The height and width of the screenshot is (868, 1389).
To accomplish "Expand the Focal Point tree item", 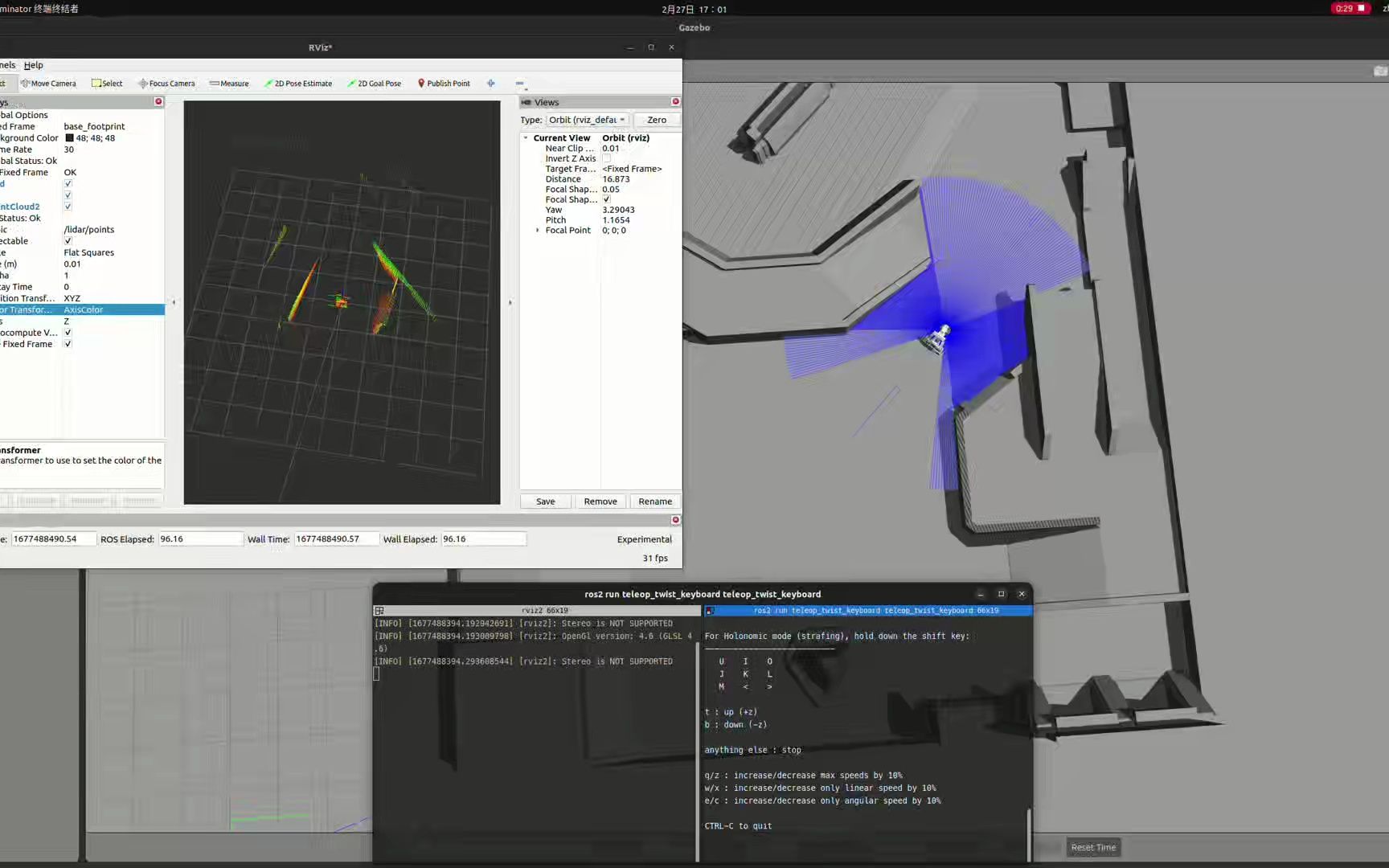I will click(x=538, y=231).
